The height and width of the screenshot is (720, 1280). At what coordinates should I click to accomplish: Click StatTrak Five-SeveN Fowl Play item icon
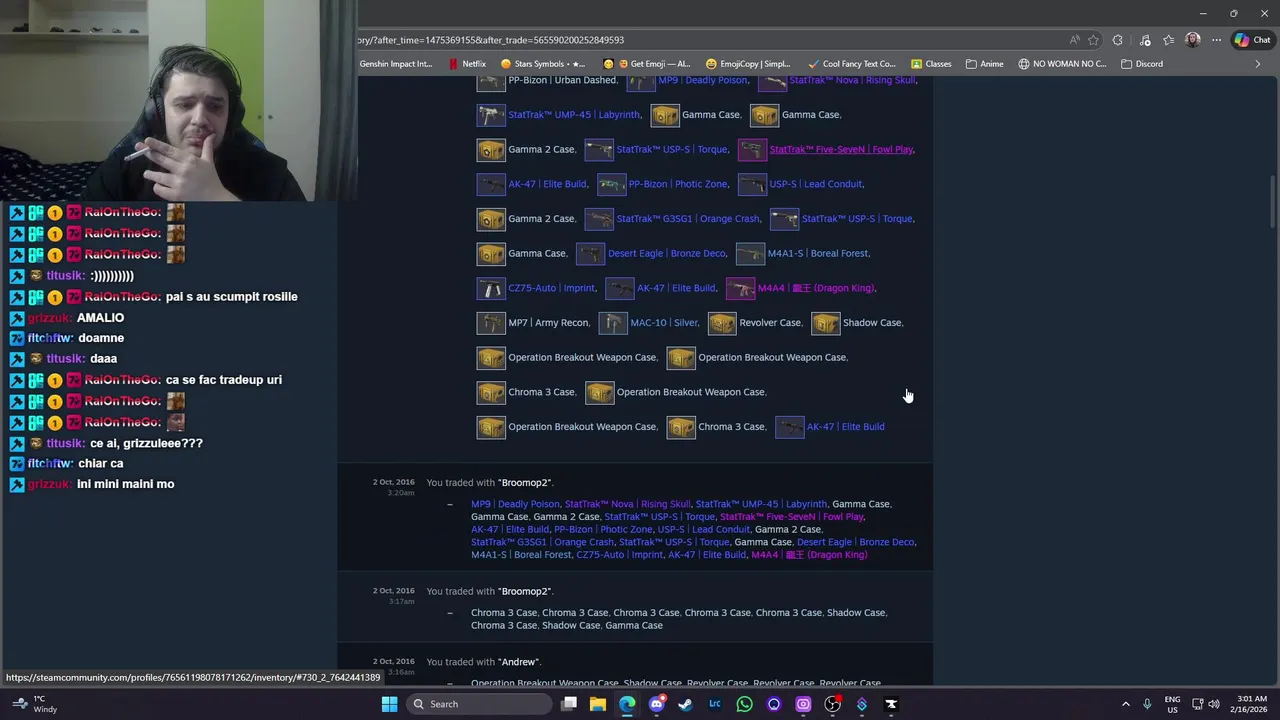(752, 149)
